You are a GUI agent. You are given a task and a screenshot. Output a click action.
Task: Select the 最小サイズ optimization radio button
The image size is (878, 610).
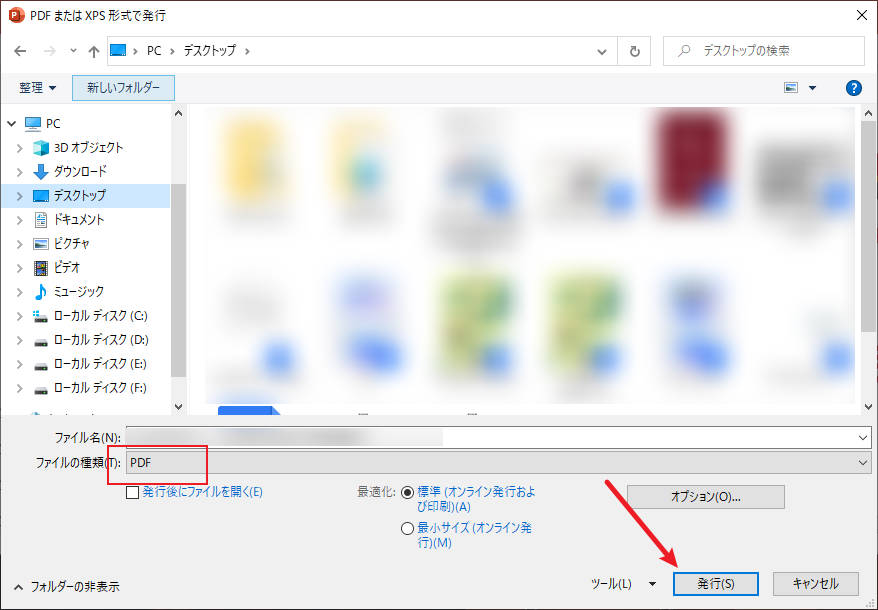[x=407, y=528]
